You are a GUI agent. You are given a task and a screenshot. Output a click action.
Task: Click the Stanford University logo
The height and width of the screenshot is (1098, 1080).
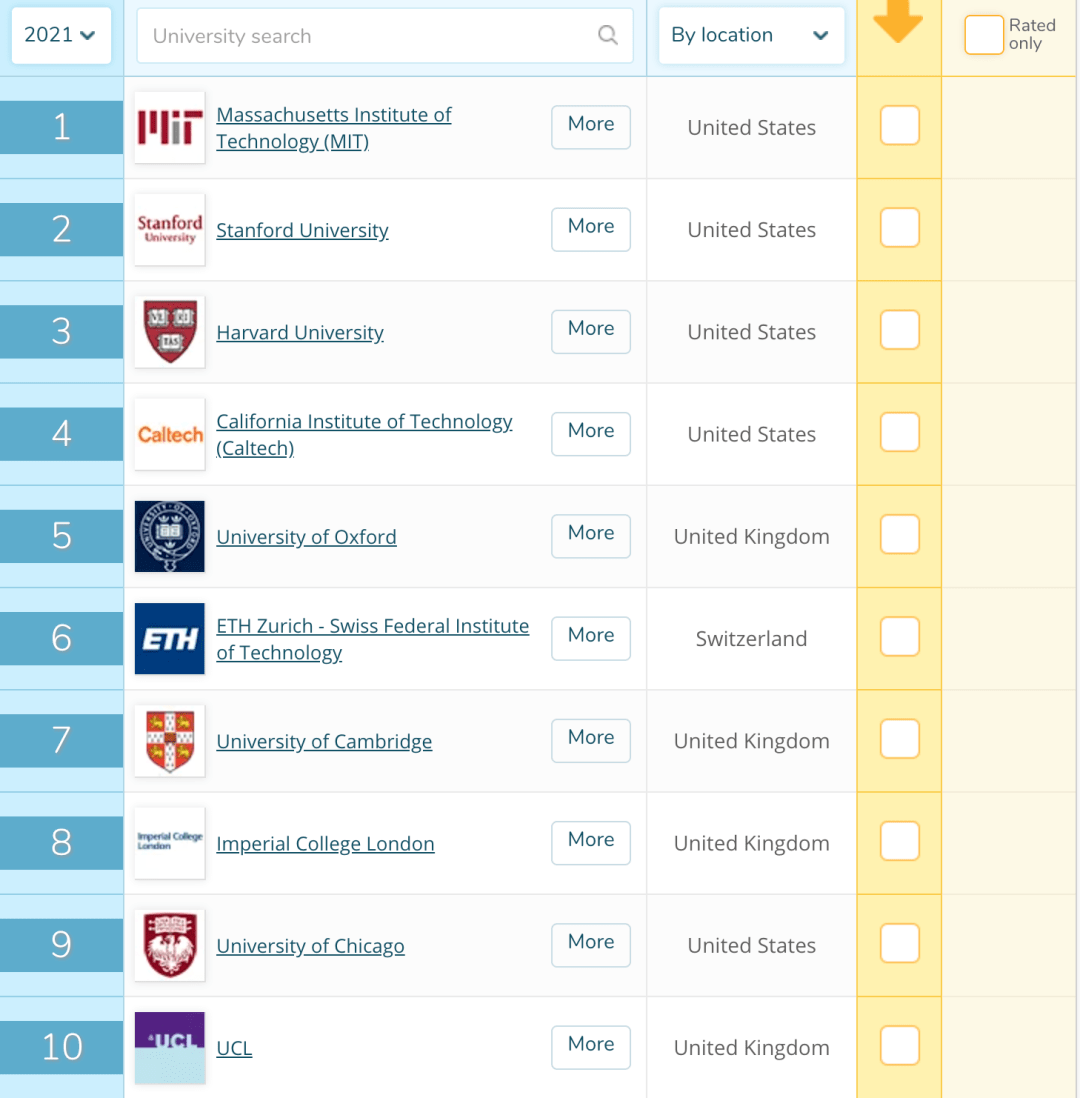[169, 230]
